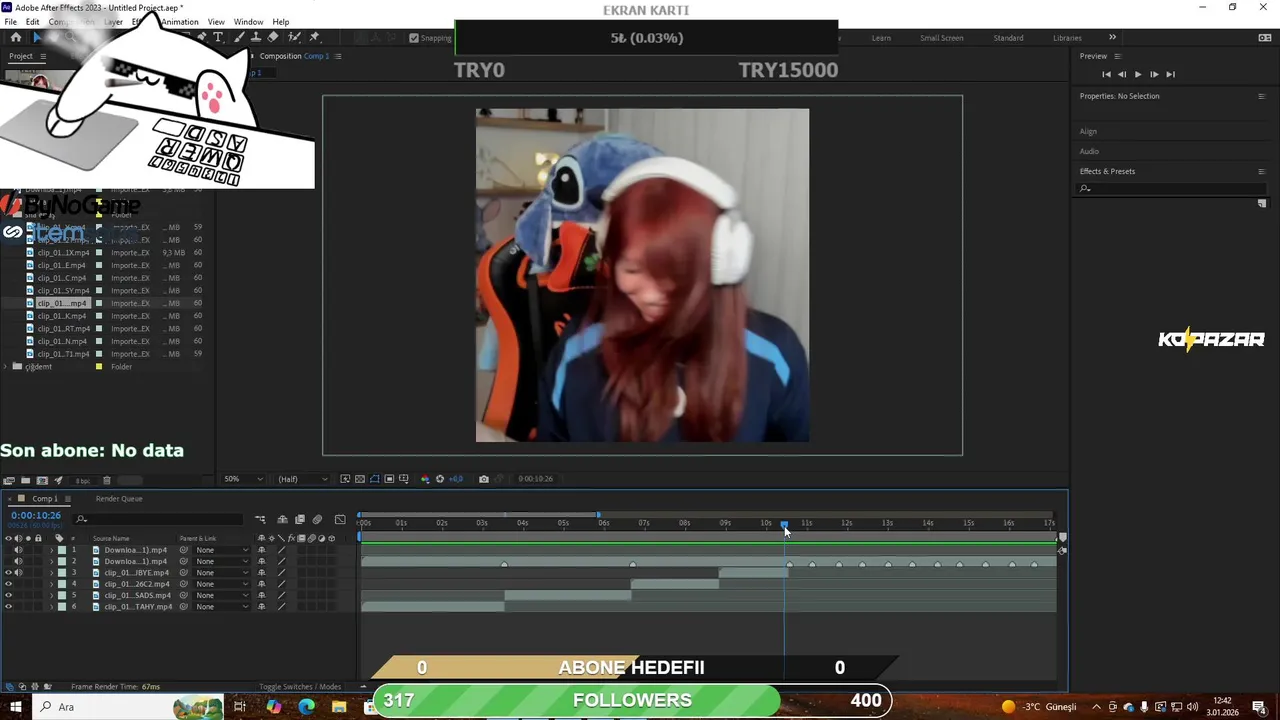Select the Roto Brush tool
This screenshot has height=720, width=1280.
tap(295, 37)
